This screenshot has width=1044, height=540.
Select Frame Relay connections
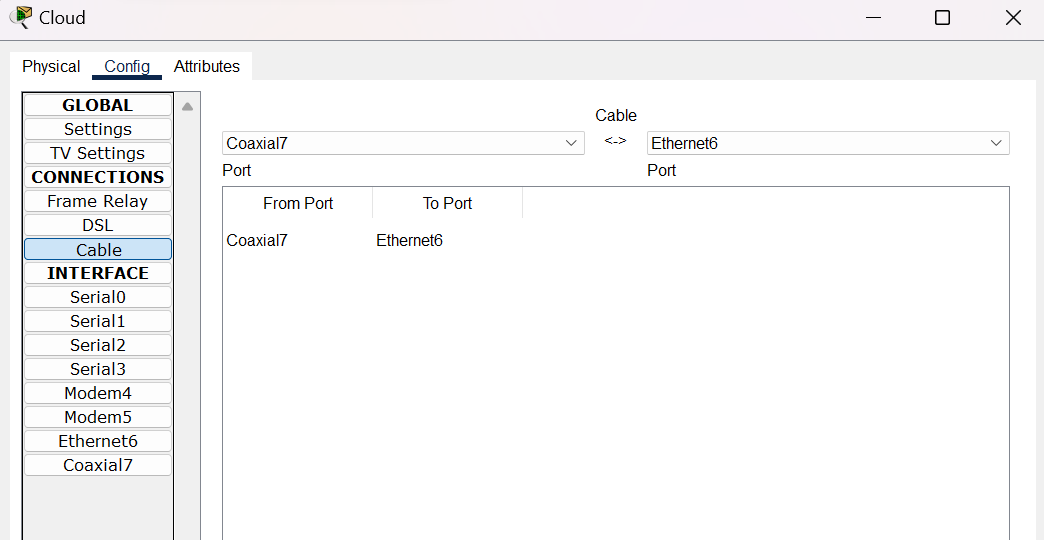click(98, 201)
